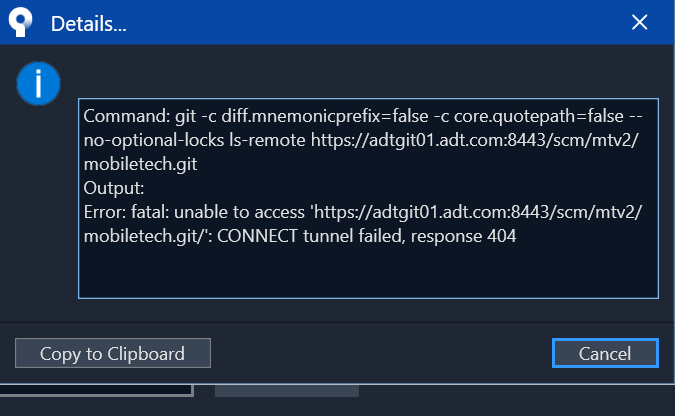Image resolution: width=675 pixels, height=416 pixels.
Task: Click the grey button fragment below dialog
Action: pyautogui.click(x=287, y=391)
